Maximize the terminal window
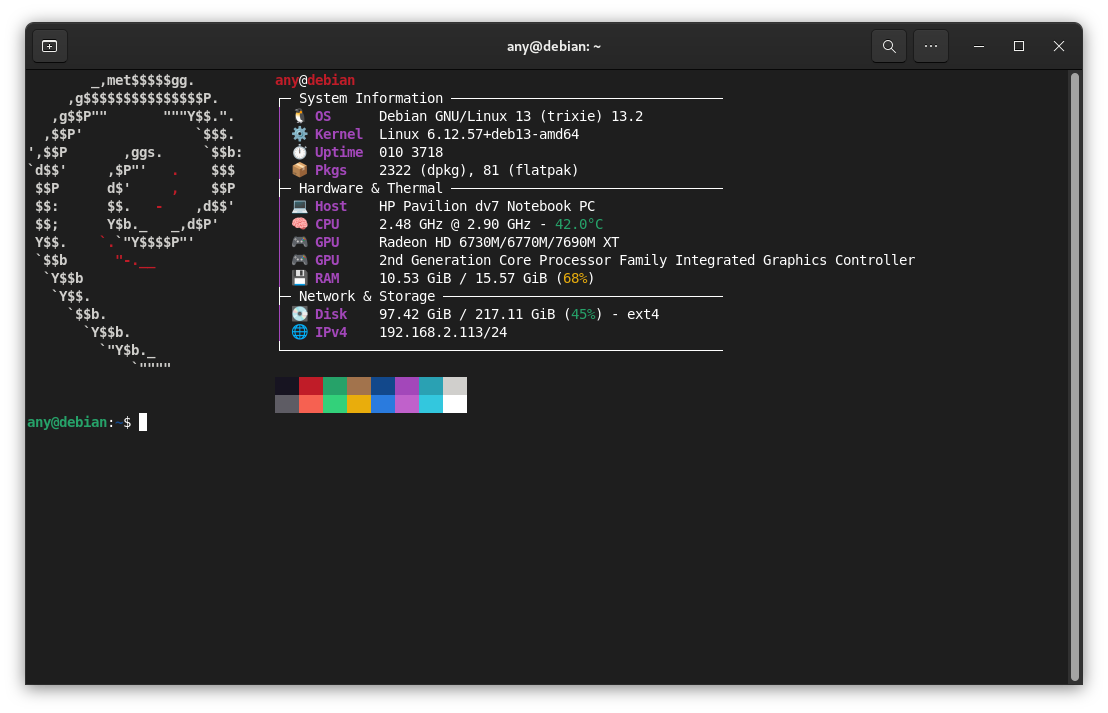 pyautogui.click(x=1018, y=46)
